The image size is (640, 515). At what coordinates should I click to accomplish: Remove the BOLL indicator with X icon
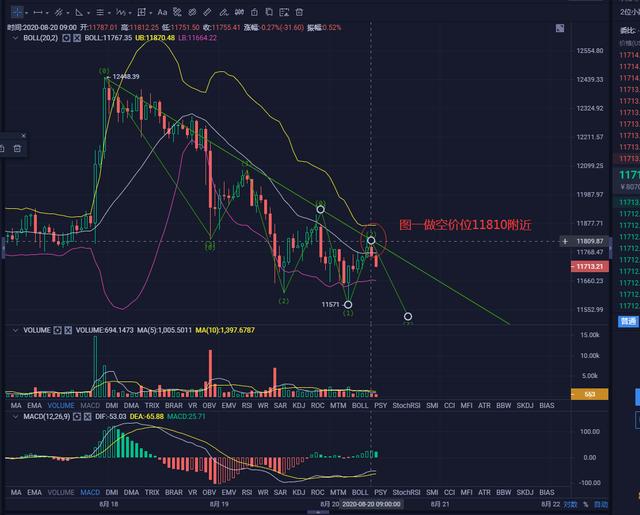[x=77, y=38]
